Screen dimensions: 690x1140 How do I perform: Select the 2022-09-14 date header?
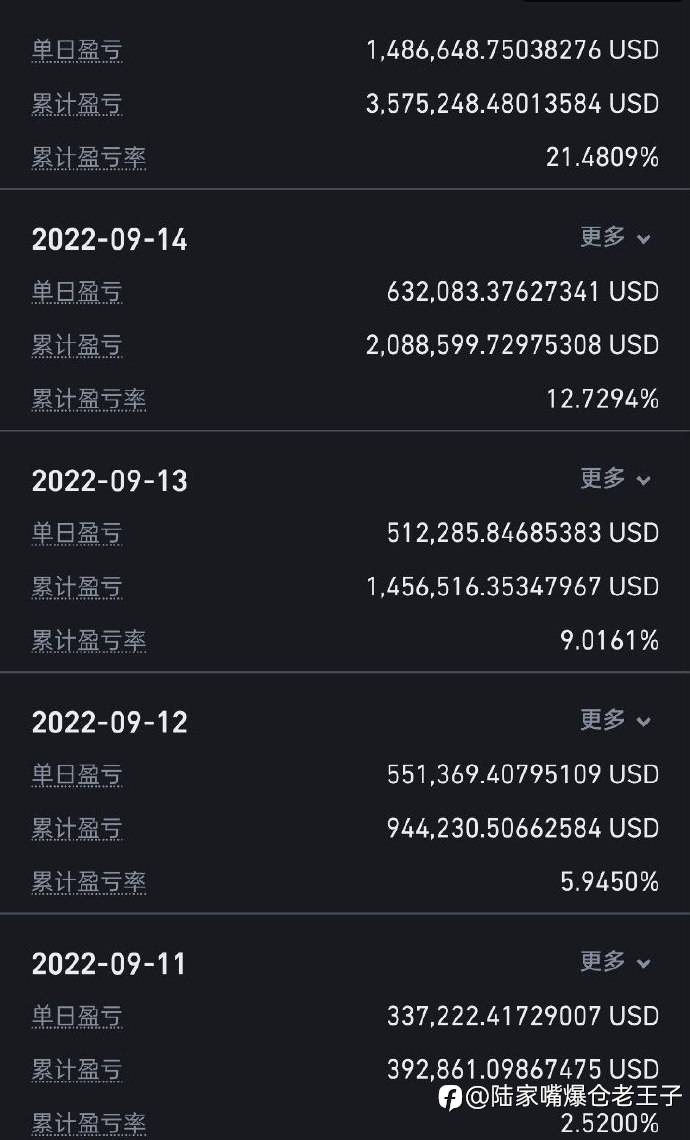(x=110, y=240)
